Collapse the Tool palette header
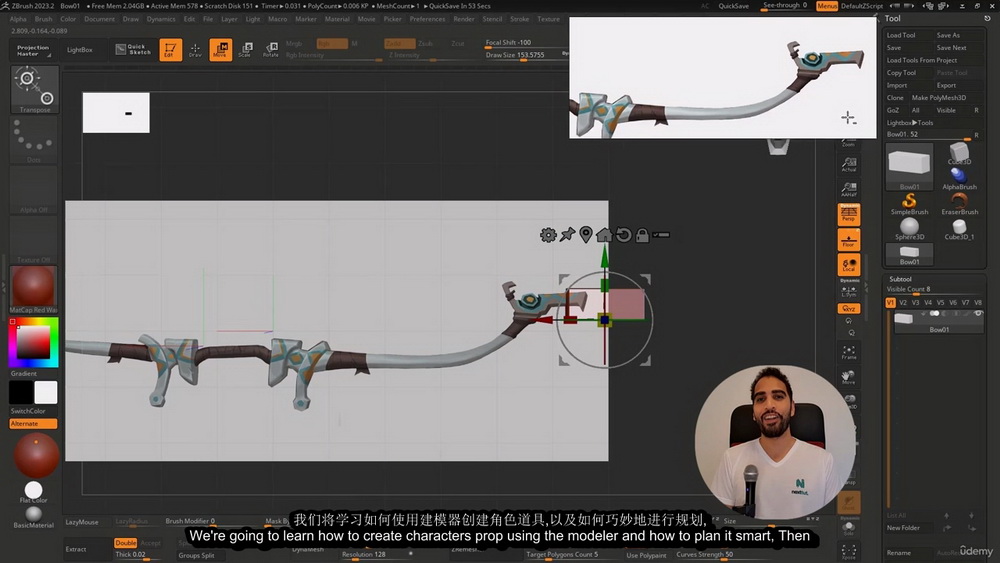 [893, 18]
